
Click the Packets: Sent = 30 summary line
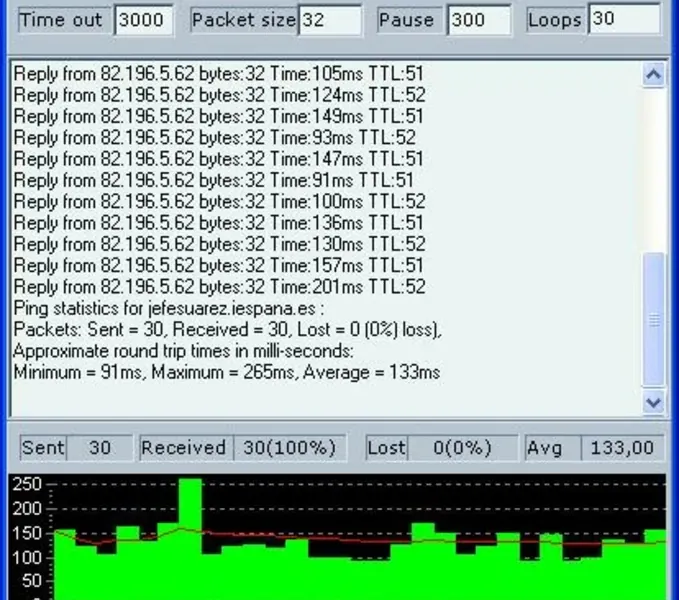pyautogui.click(x=228, y=329)
